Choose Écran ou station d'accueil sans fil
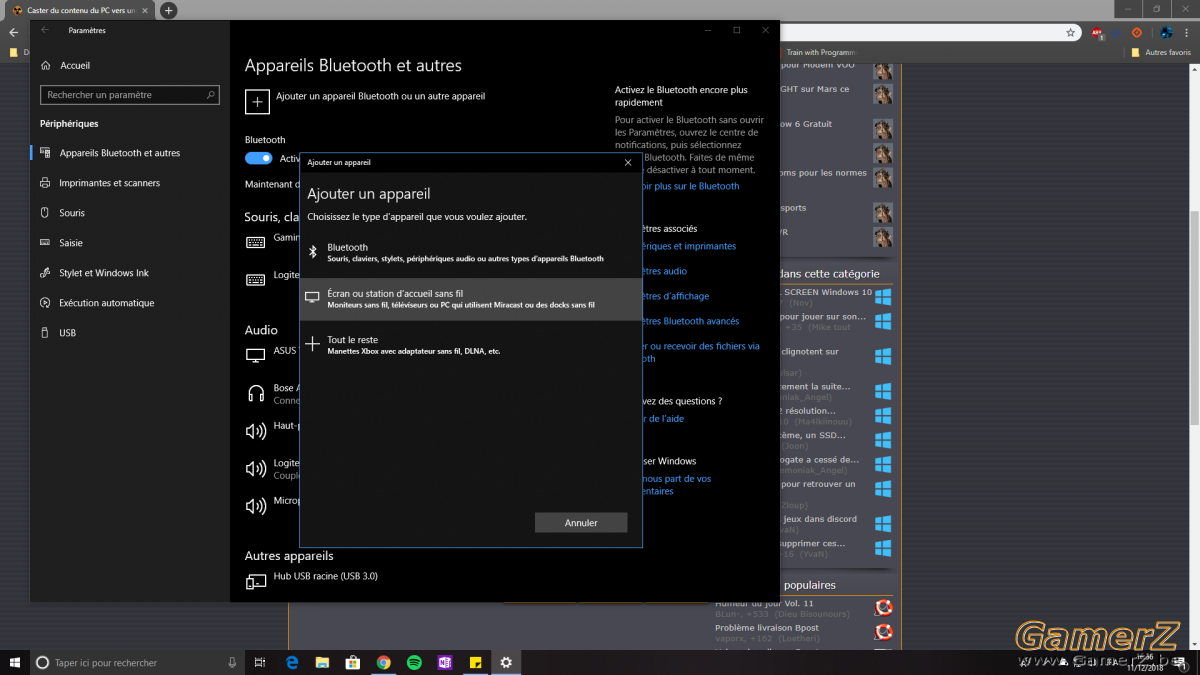The height and width of the screenshot is (675, 1200). tap(470, 299)
